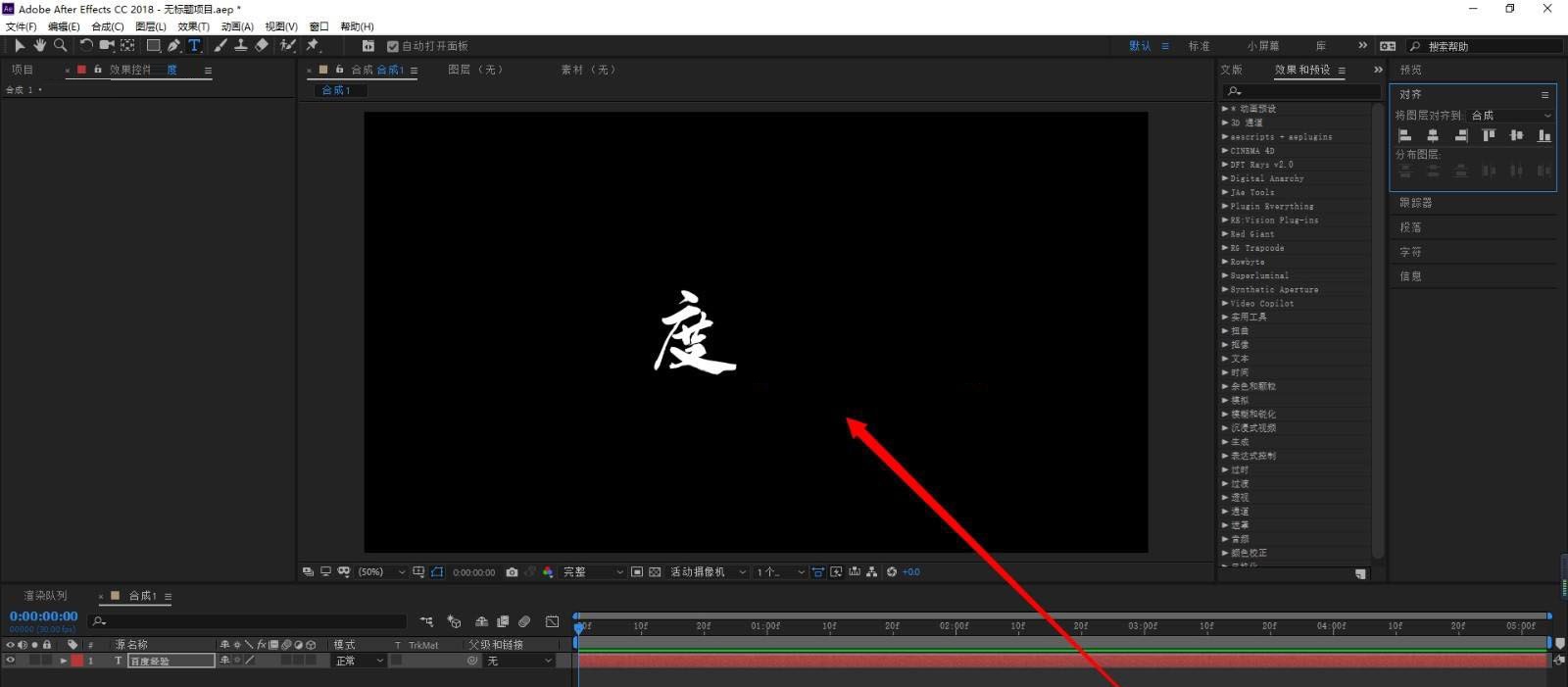The width and height of the screenshot is (1568, 687).
Task: Toggle solo switch for layer 1
Action: pos(35,661)
